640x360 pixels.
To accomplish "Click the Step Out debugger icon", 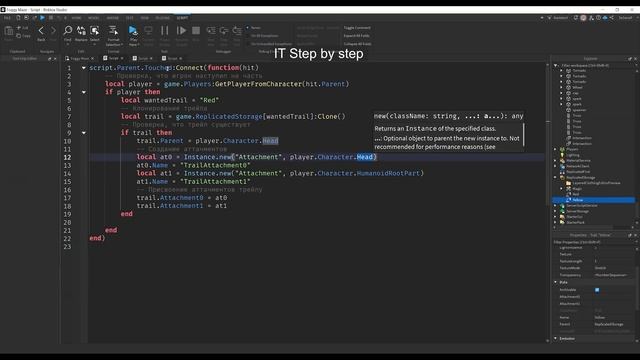I will click(x=237, y=31).
